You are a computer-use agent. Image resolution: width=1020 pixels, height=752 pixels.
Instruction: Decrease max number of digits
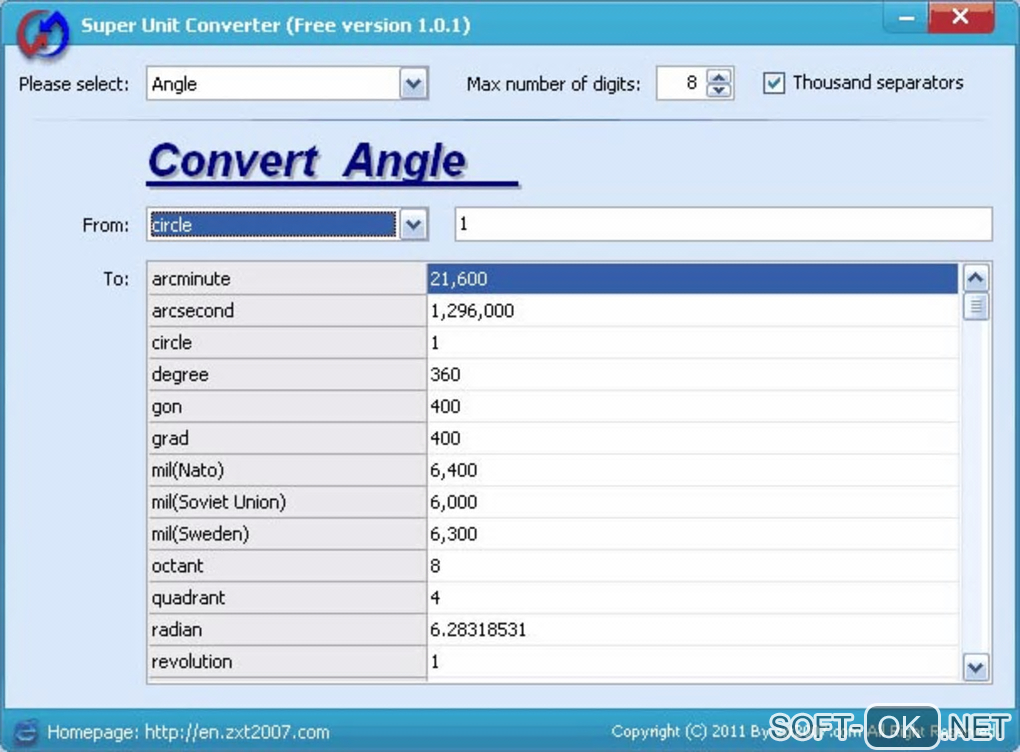point(719,90)
